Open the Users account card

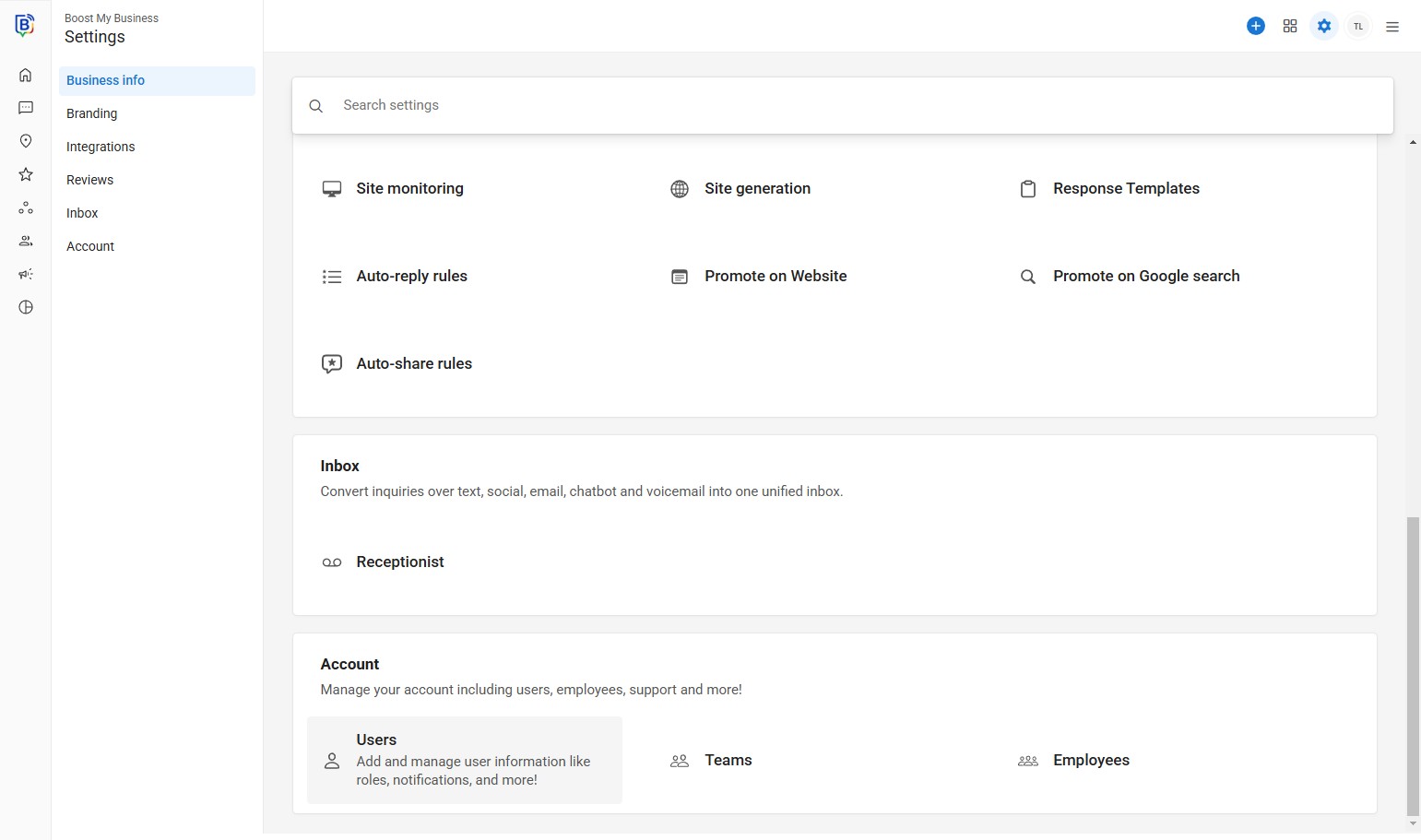pos(465,760)
